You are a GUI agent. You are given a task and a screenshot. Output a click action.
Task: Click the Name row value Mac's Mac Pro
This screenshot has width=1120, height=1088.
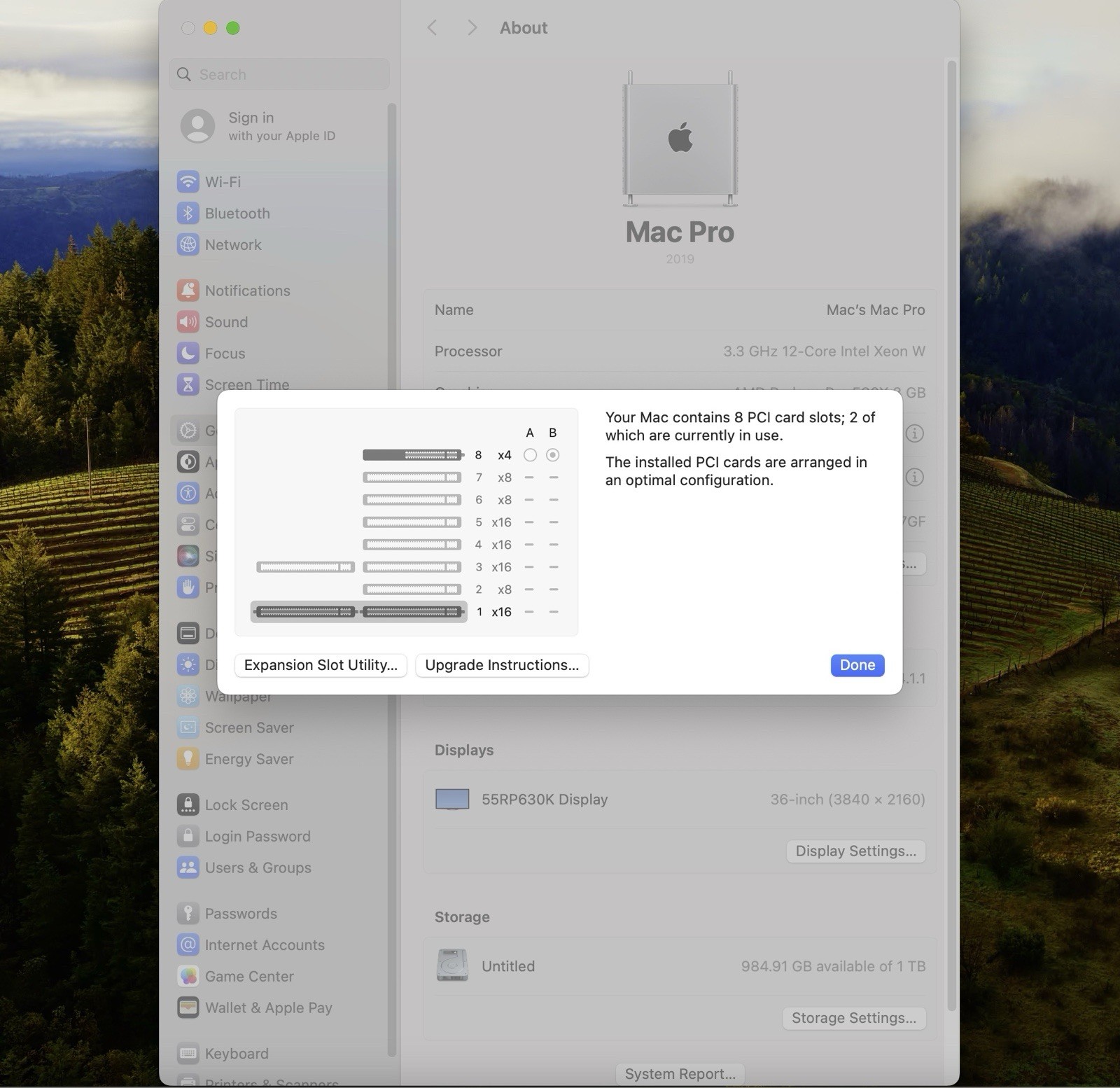coord(876,310)
